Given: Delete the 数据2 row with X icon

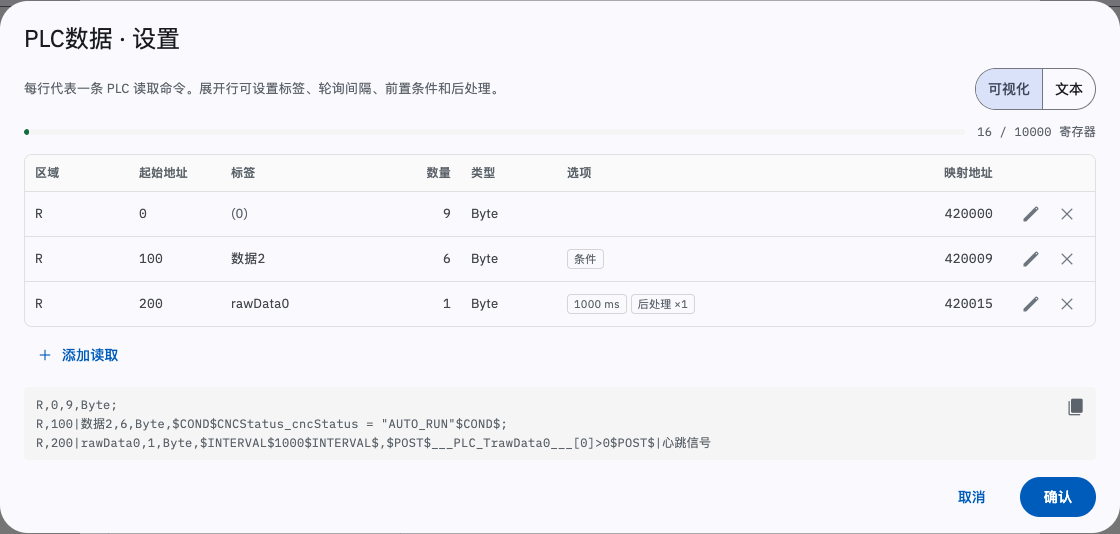Looking at the screenshot, I should 1066,259.
